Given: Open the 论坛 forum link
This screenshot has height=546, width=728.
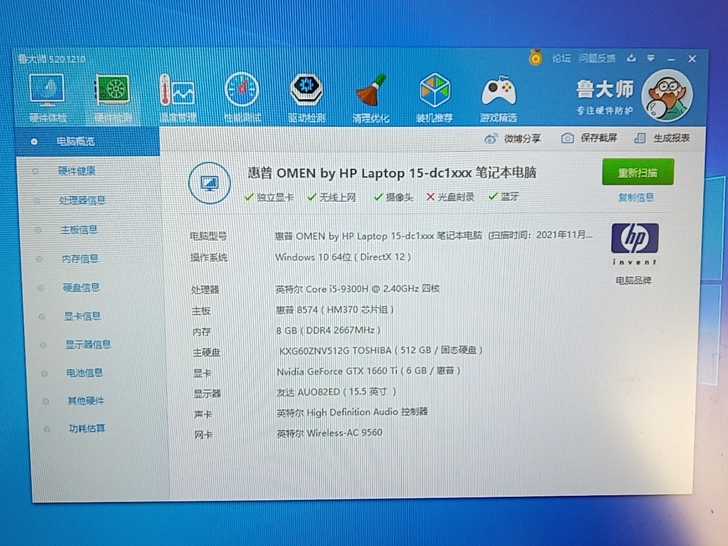Looking at the screenshot, I should click(561, 58).
